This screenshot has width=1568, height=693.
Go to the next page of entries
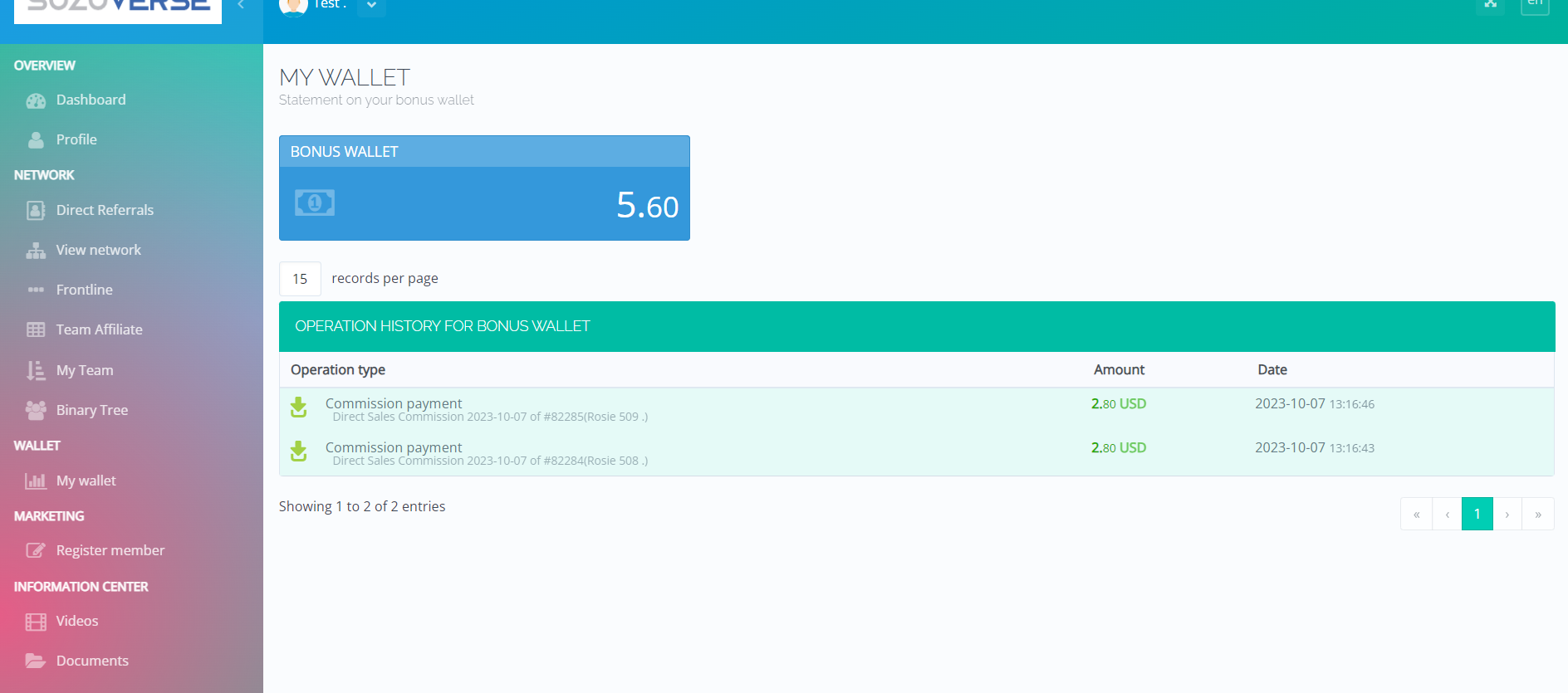1507,514
